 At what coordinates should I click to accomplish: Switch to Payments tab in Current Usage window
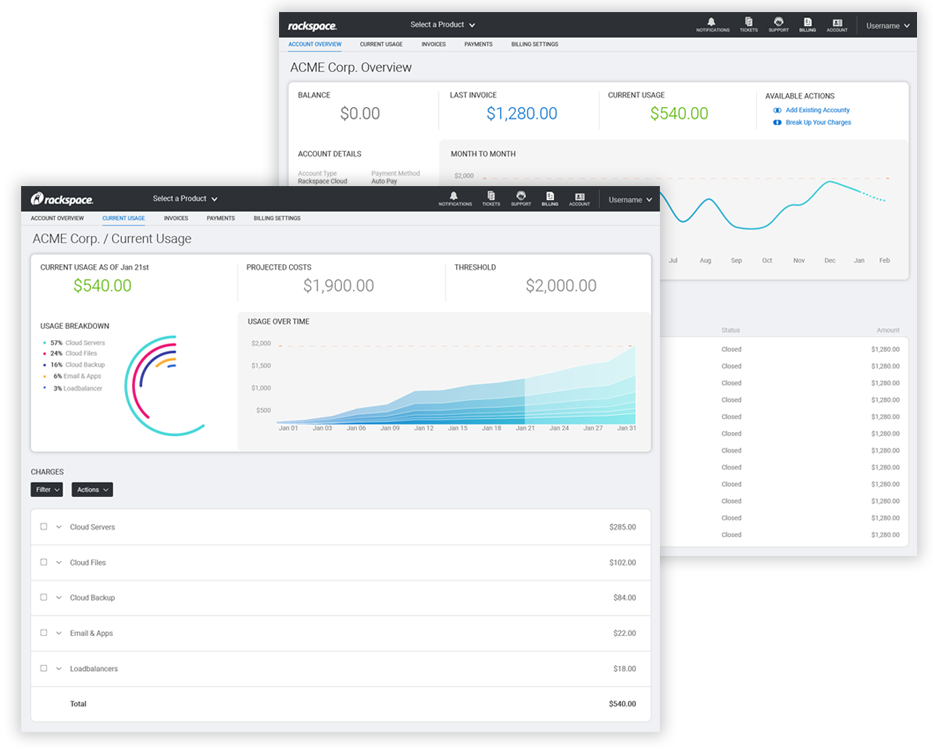coord(221,218)
